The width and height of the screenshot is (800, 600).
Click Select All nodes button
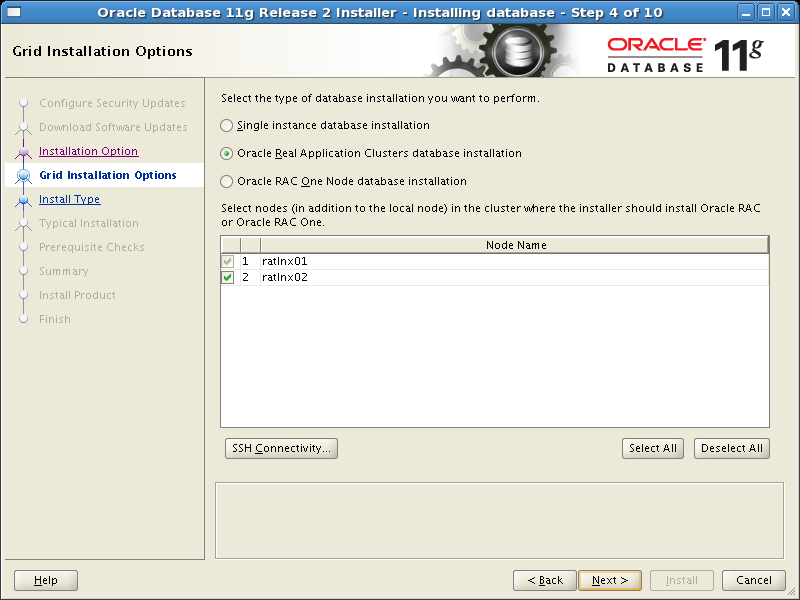point(653,448)
